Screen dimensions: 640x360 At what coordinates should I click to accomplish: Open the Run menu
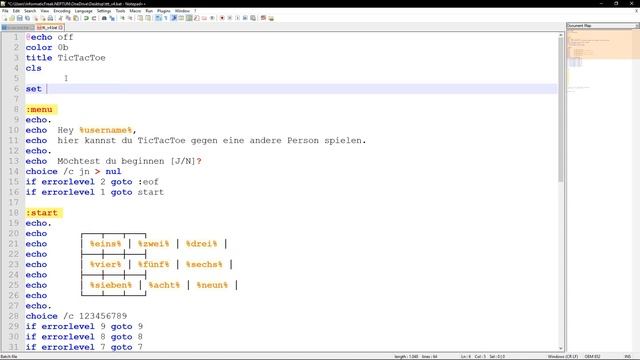coord(149,11)
